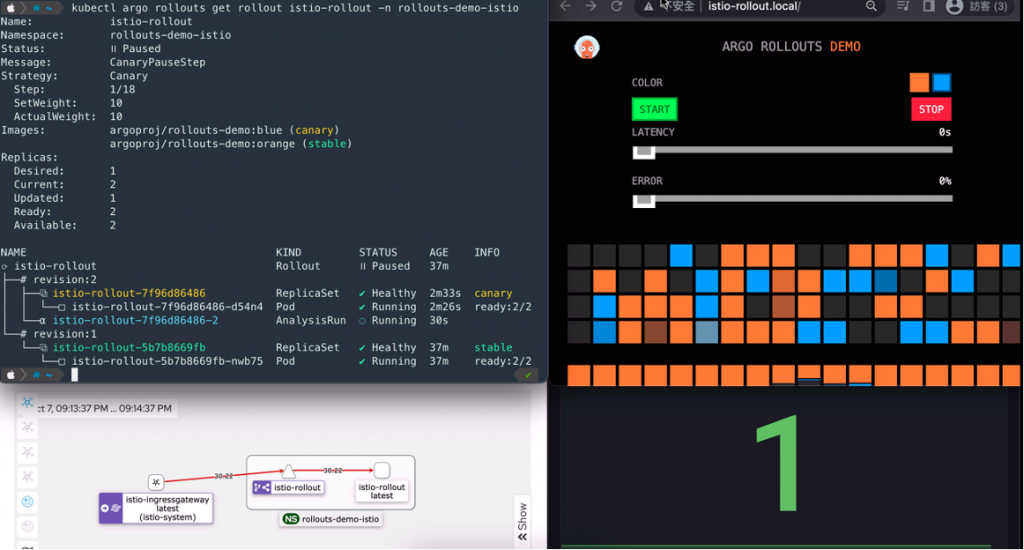Image resolution: width=1024 pixels, height=550 pixels.
Task: Click the green checkmark at terminal prompt end
Action: pyautogui.click(x=528, y=375)
